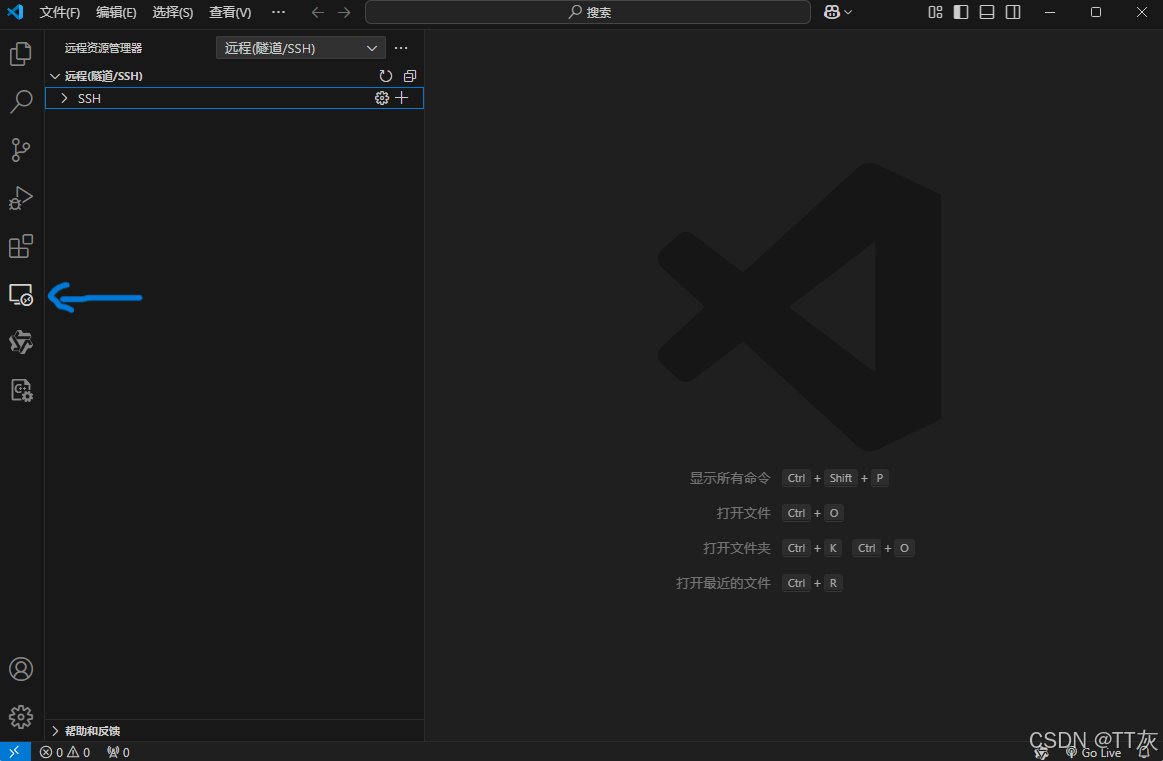Expand the 帮助和反馈 section
The image size is (1163, 761).
click(x=234, y=731)
